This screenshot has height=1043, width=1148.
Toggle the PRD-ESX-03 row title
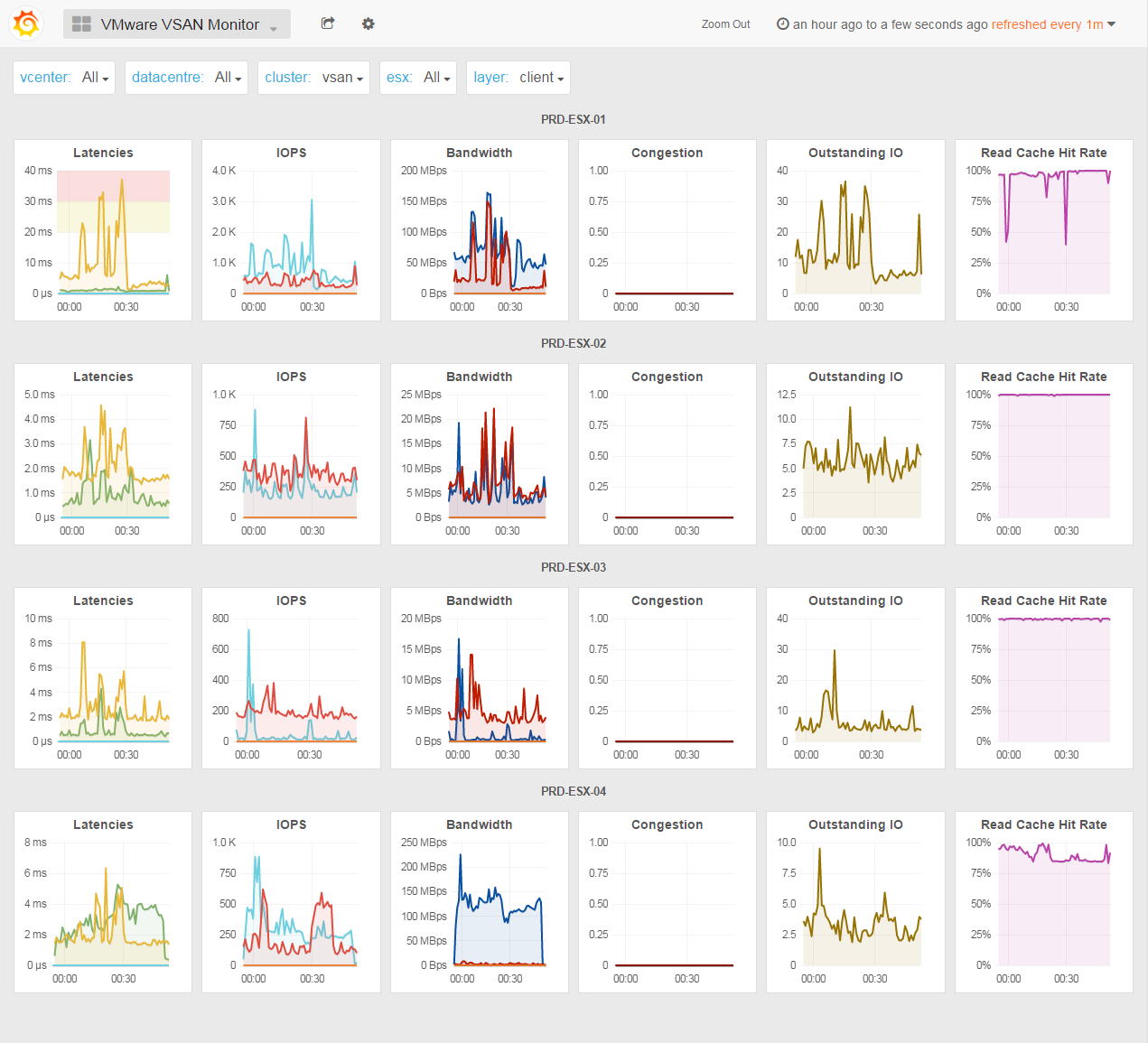tap(574, 567)
